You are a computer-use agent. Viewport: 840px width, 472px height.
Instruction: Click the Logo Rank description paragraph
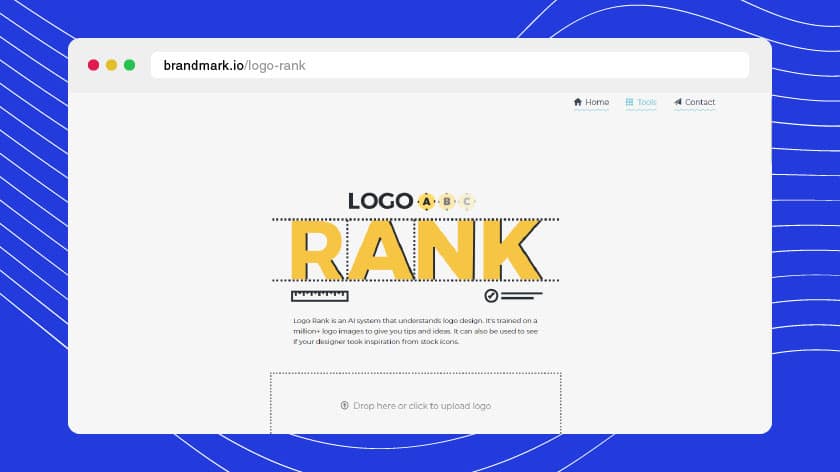(416, 331)
